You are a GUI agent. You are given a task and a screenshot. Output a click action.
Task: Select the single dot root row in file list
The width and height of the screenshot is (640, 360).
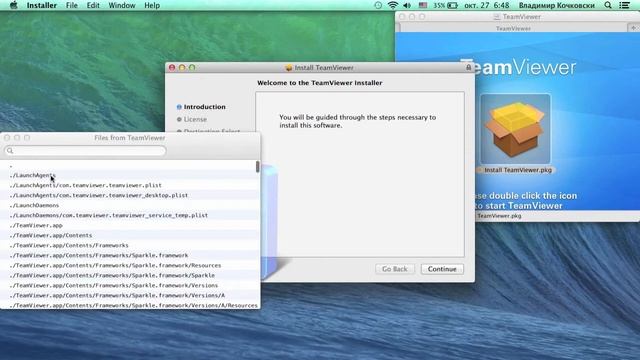[130, 165]
